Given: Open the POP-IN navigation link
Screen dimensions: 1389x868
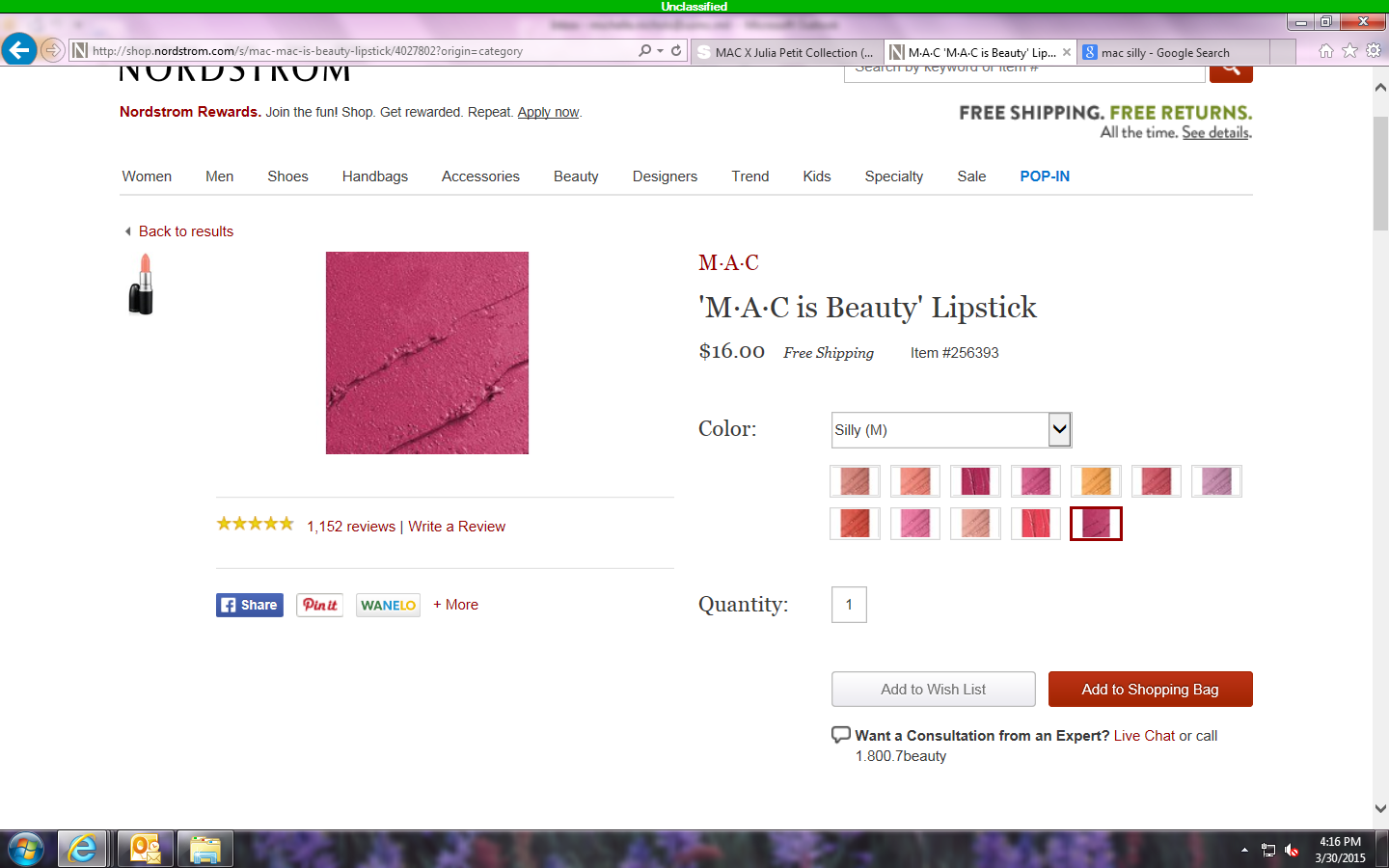Looking at the screenshot, I should coord(1045,176).
